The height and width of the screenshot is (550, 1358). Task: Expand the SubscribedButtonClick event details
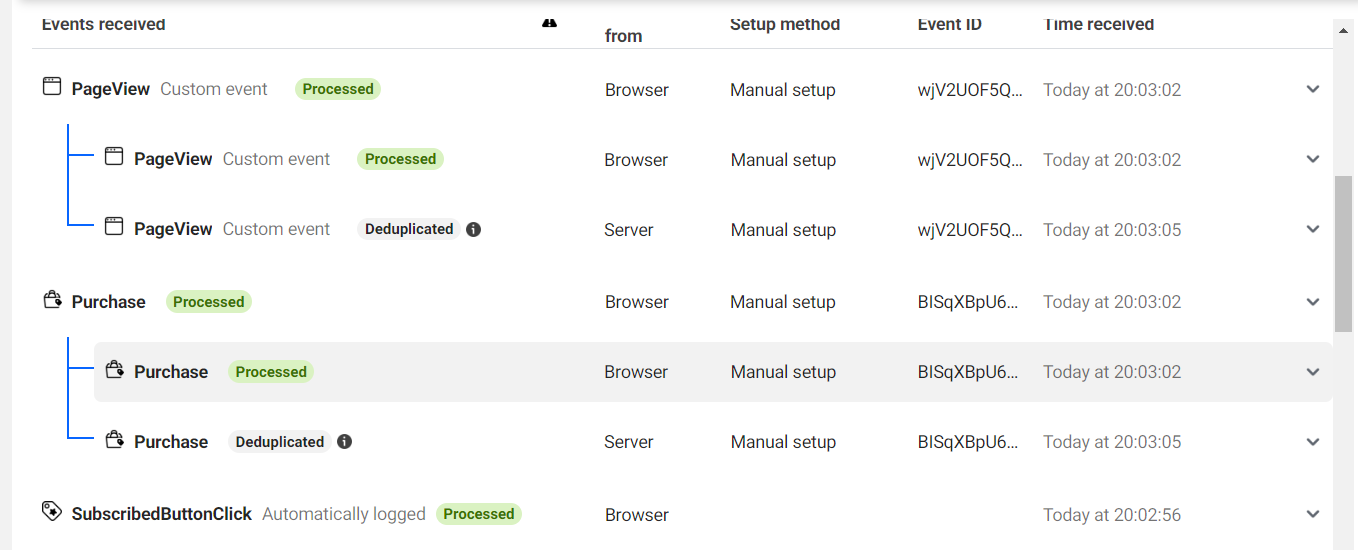(1313, 514)
